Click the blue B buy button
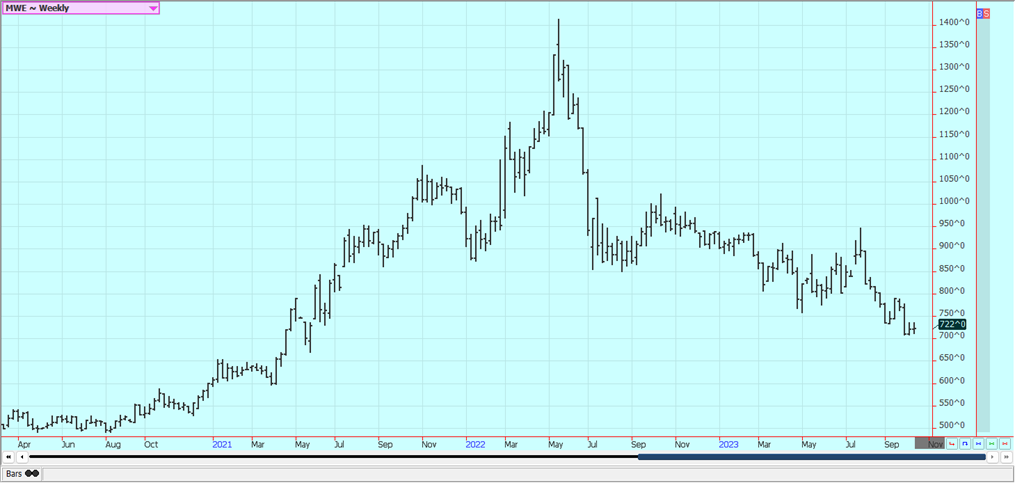Viewport: 1015px width, 483px height. tap(980, 14)
